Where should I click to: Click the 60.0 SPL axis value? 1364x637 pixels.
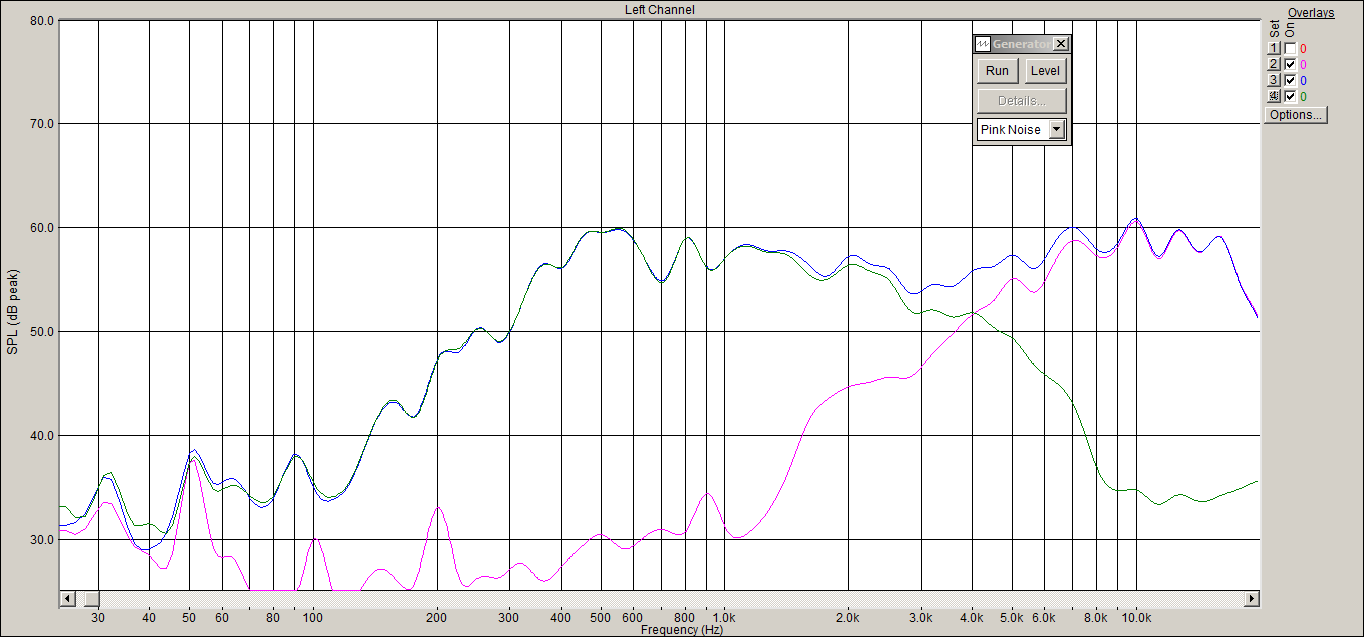41,228
